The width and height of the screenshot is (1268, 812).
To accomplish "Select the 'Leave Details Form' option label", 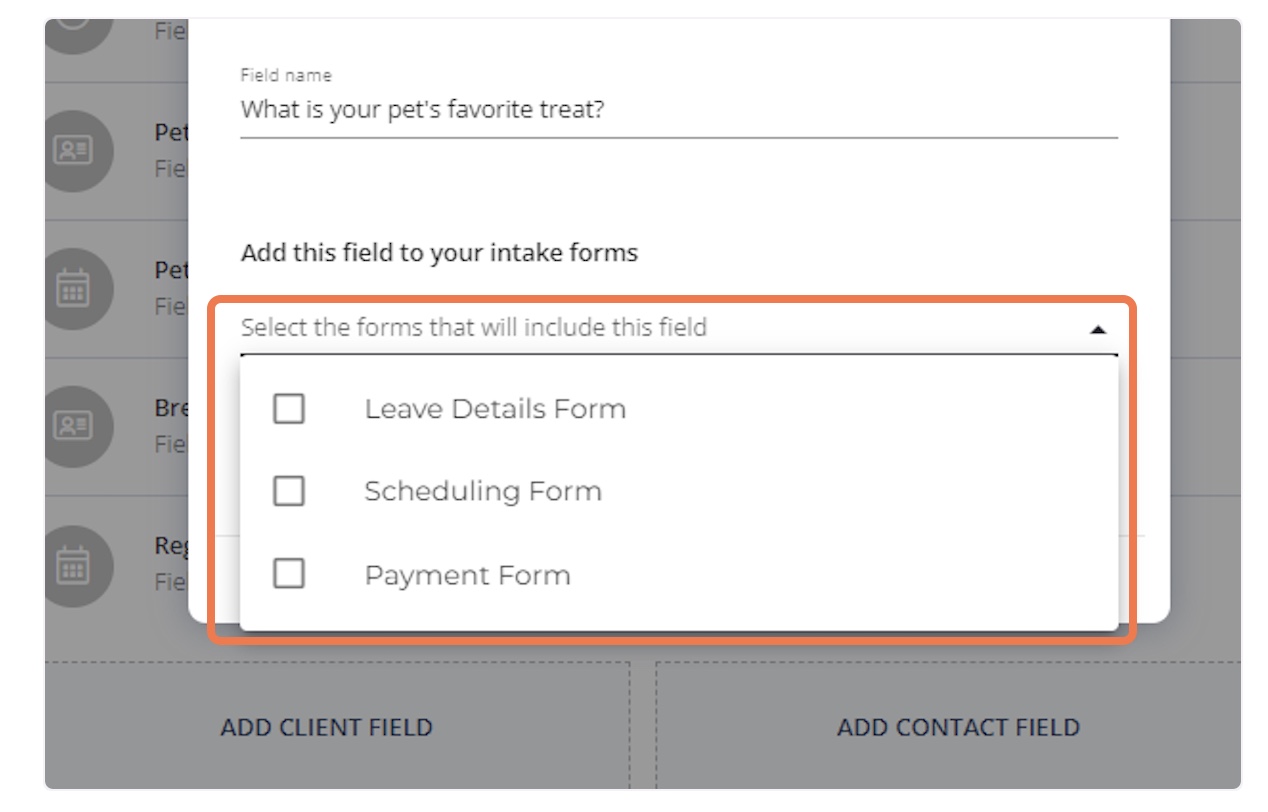I will click(x=495, y=409).
